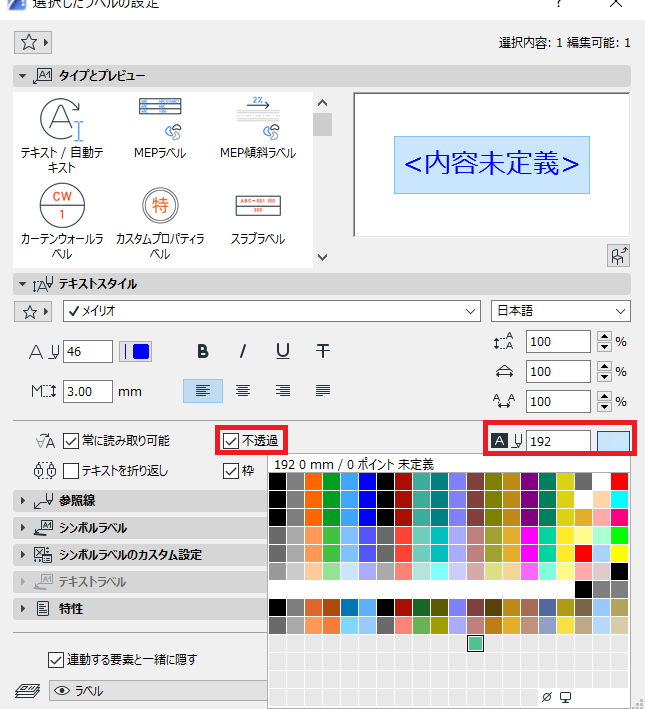This screenshot has height=709, width=645.
Task: Toggle the 枠 frame checkbox
Action: click(231, 471)
